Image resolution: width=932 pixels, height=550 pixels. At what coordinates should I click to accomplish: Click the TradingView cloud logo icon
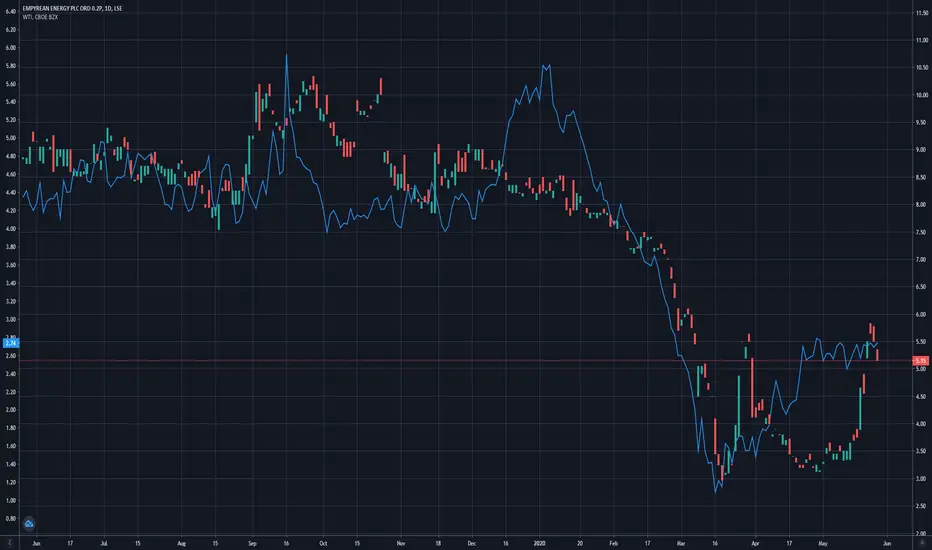click(x=29, y=524)
